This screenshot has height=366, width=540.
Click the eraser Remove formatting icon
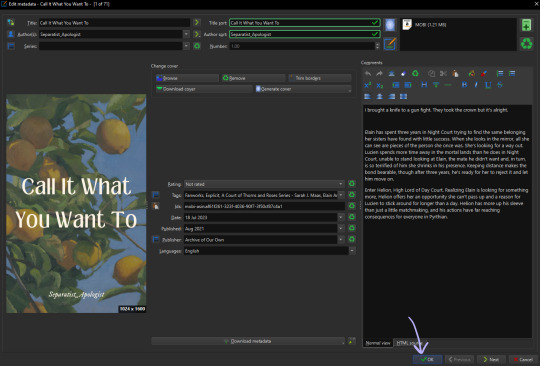coord(403,73)
